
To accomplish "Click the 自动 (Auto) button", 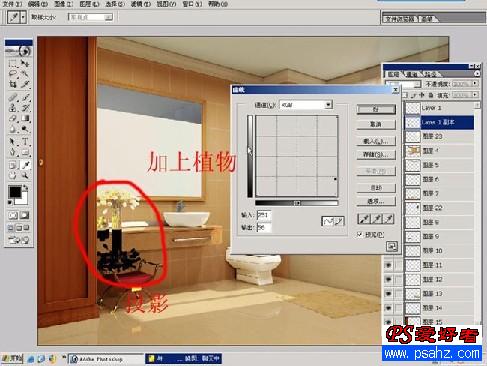I will click(x=376, y=188).
